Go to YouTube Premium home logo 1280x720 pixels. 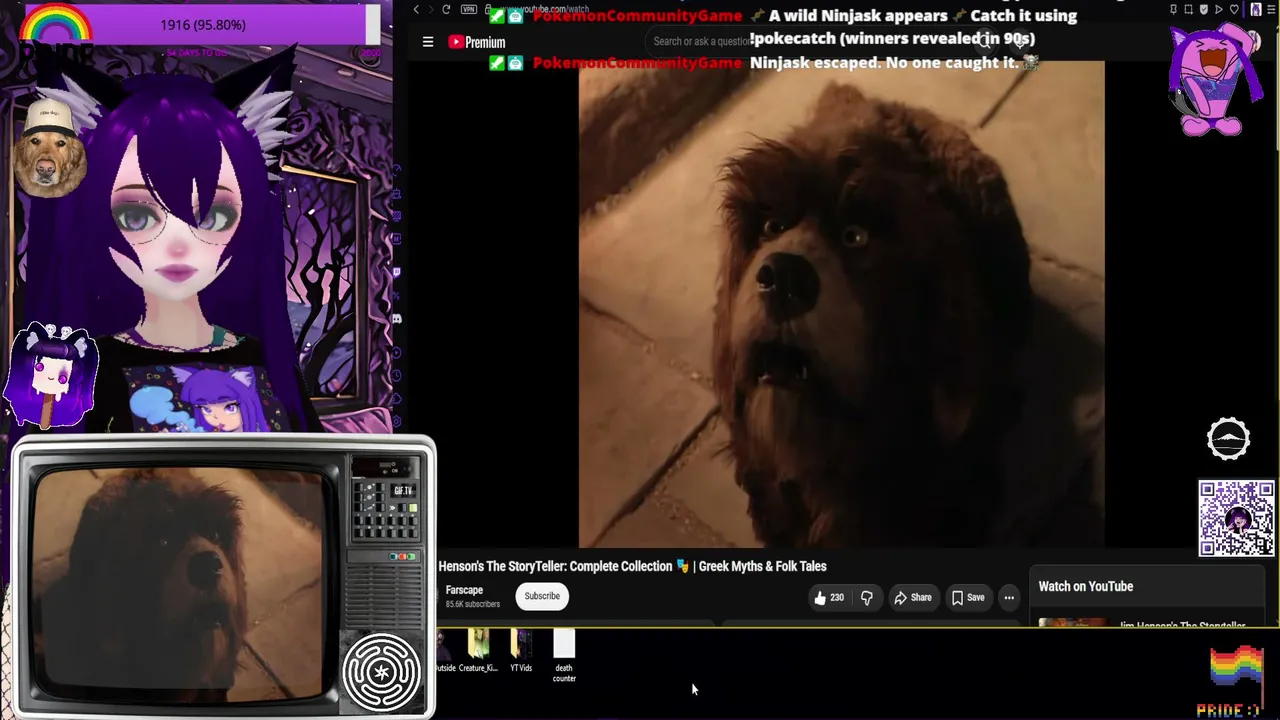coord(477,42)
